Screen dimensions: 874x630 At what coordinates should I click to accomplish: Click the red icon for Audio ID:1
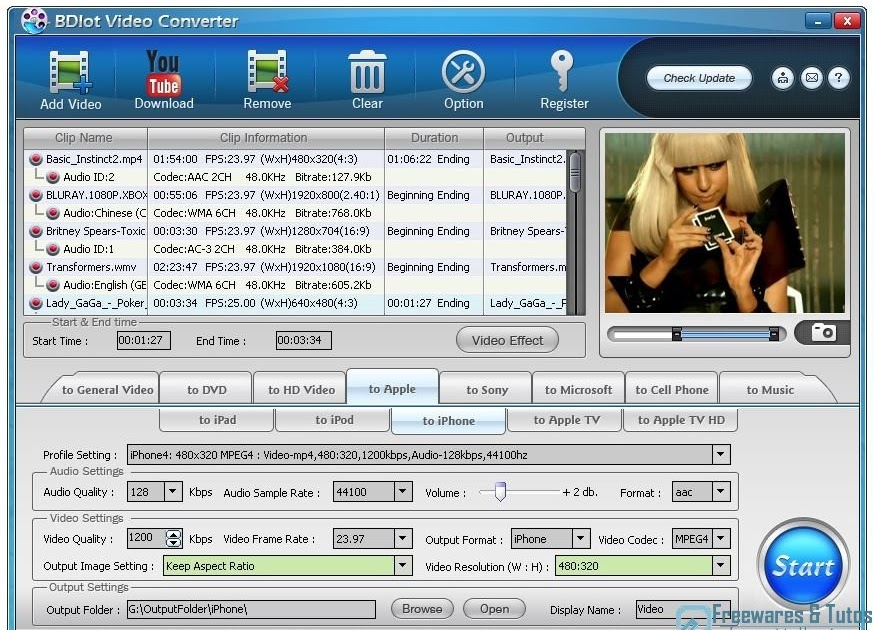53,249
